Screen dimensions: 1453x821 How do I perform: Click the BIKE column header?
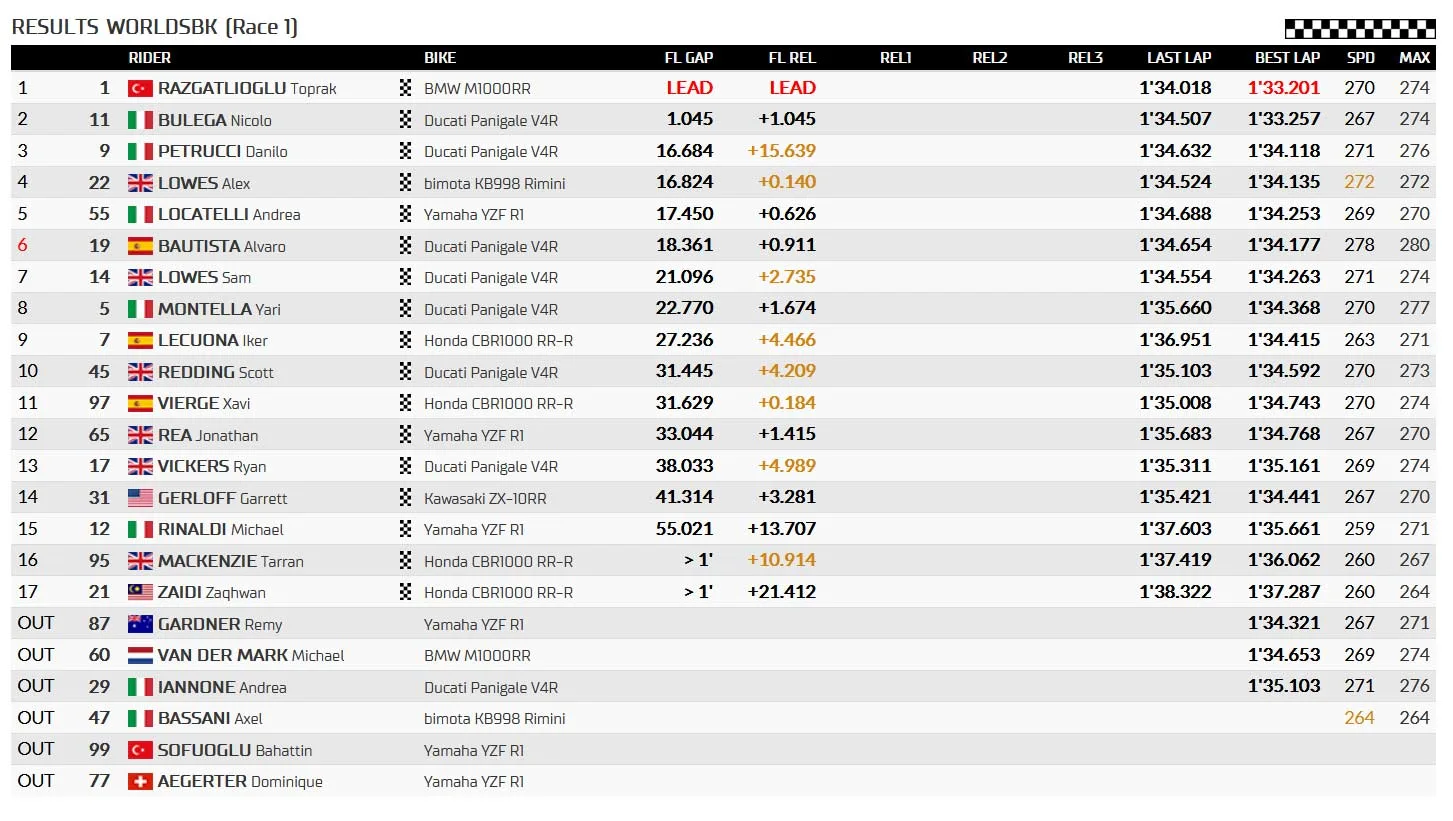pos(440,58)
